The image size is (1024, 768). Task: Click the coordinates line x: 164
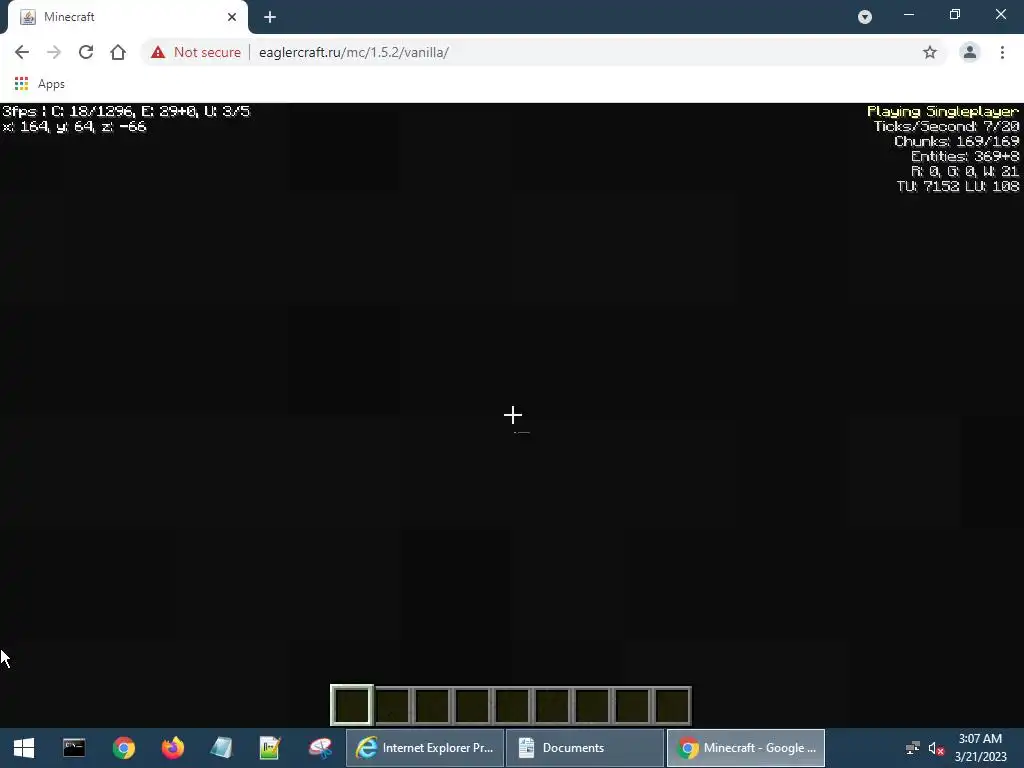pos(74,127)
